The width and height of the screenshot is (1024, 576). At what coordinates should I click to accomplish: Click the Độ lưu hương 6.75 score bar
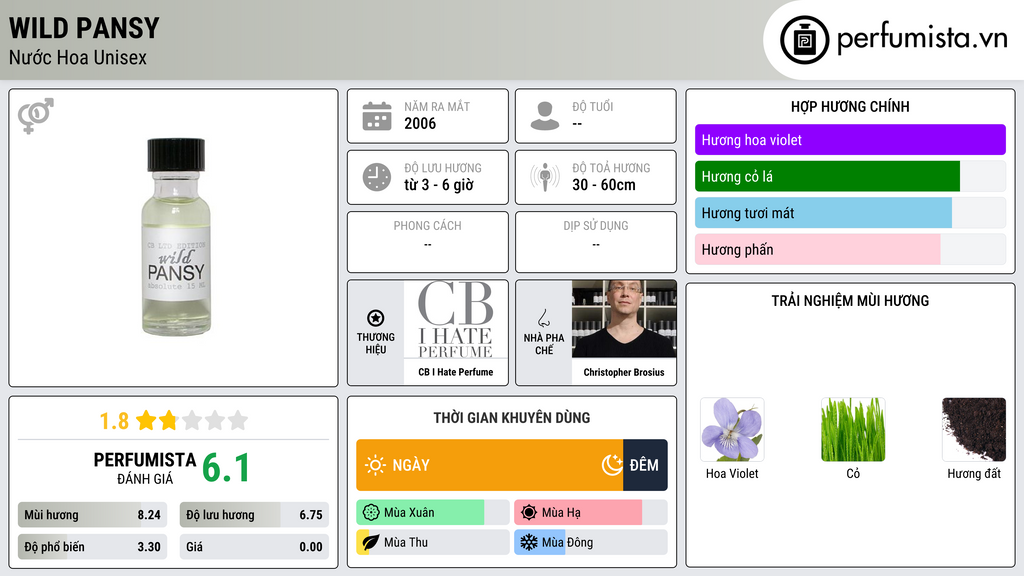pos(254,515)
